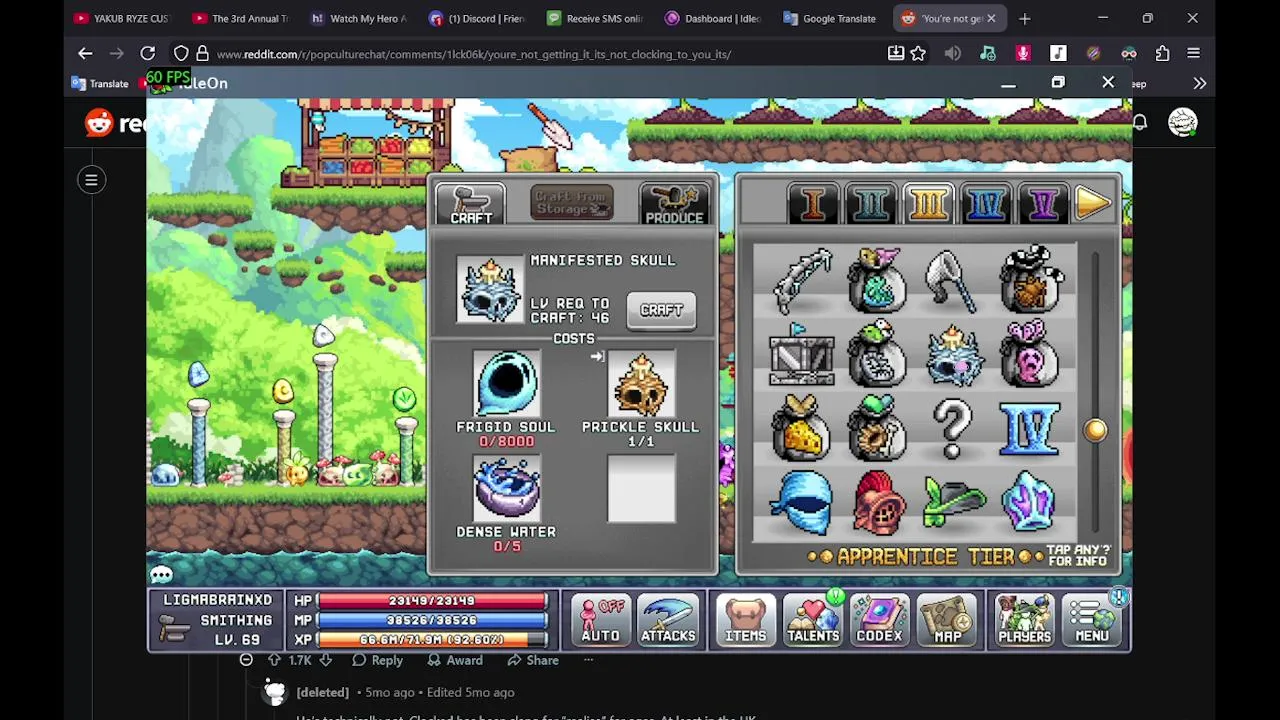Click Award on the Reddit comment

(x=454, y=660)
